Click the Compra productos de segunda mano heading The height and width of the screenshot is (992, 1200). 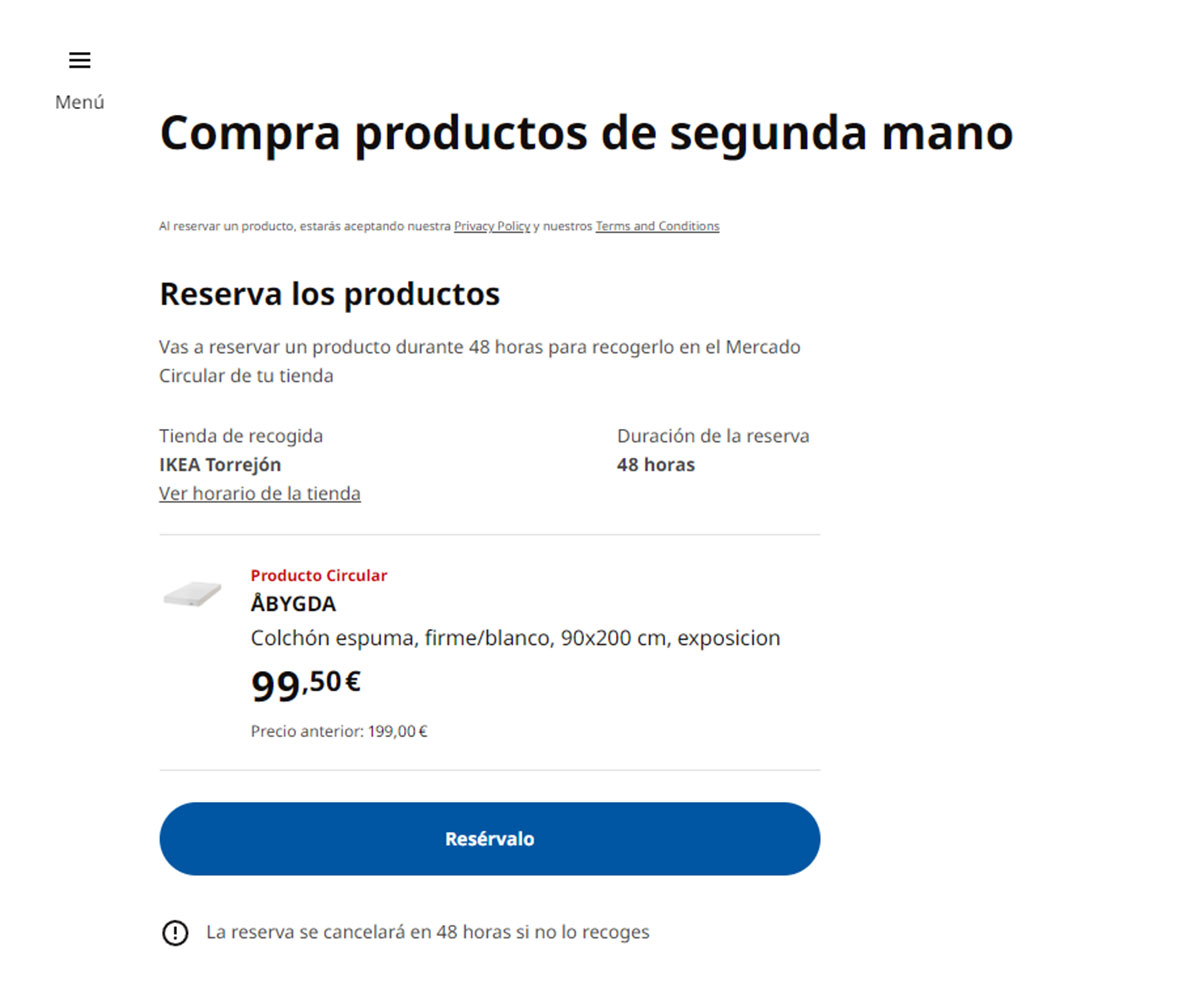pyautogui.click(x=586, y=133)
